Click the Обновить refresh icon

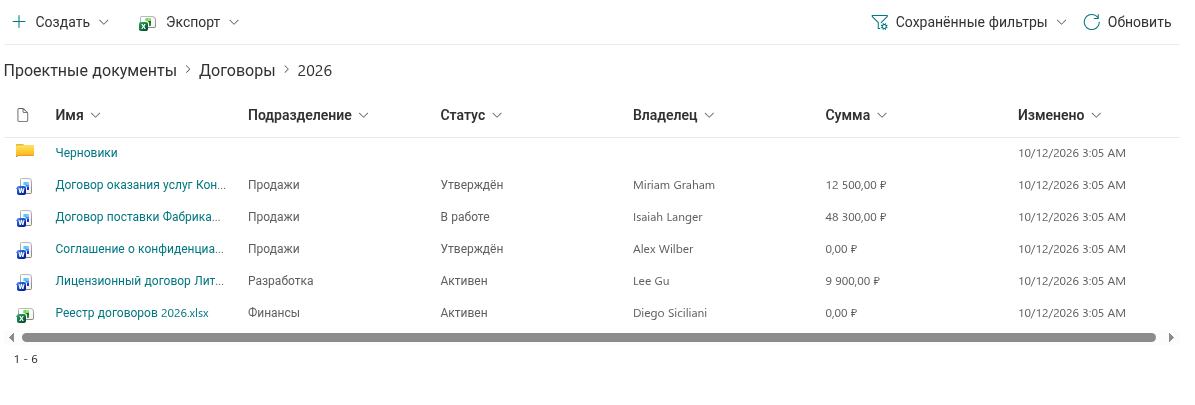[x=1091, y=22]
